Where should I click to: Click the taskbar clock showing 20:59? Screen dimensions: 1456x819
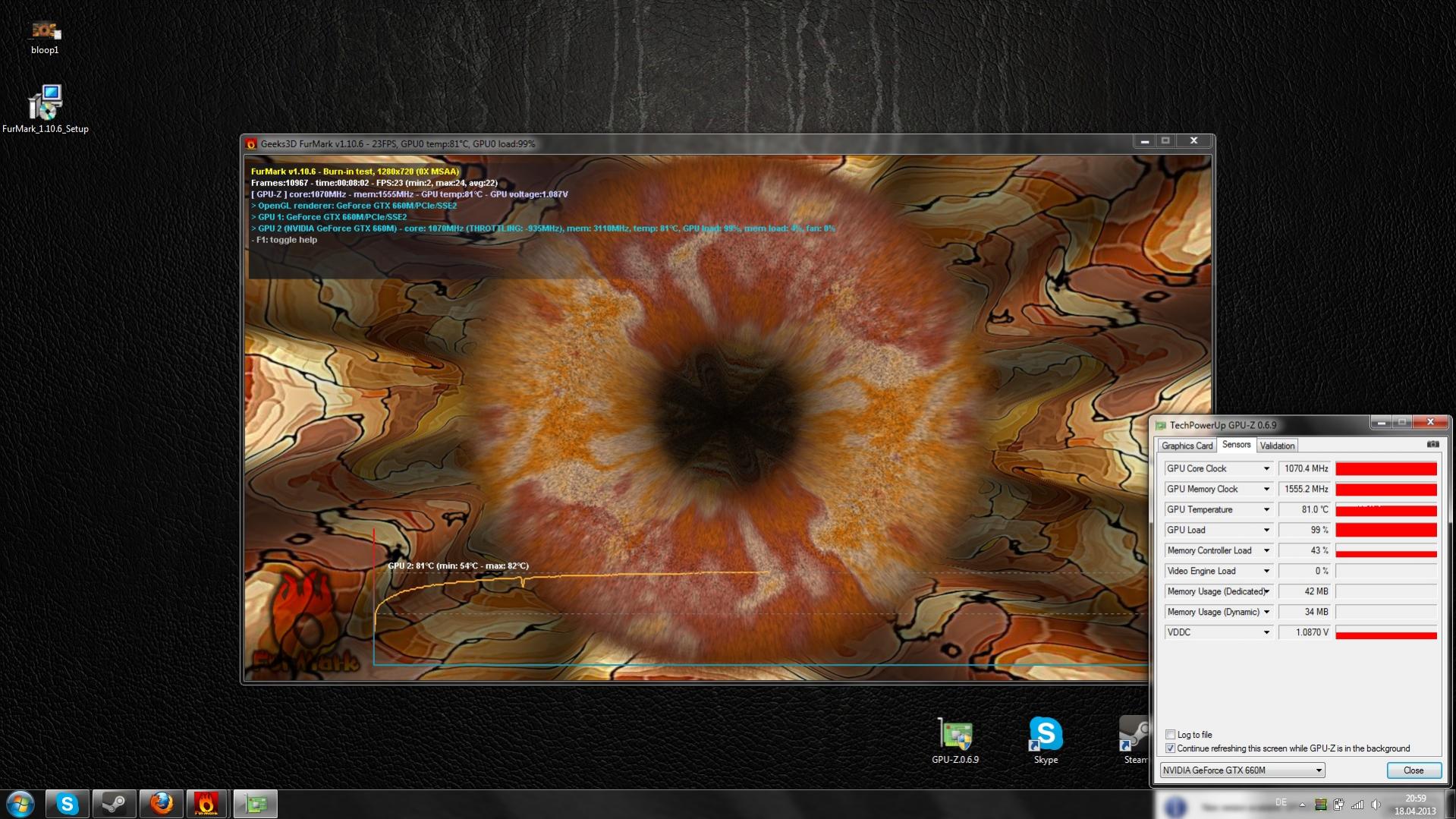click(1415, 805)
